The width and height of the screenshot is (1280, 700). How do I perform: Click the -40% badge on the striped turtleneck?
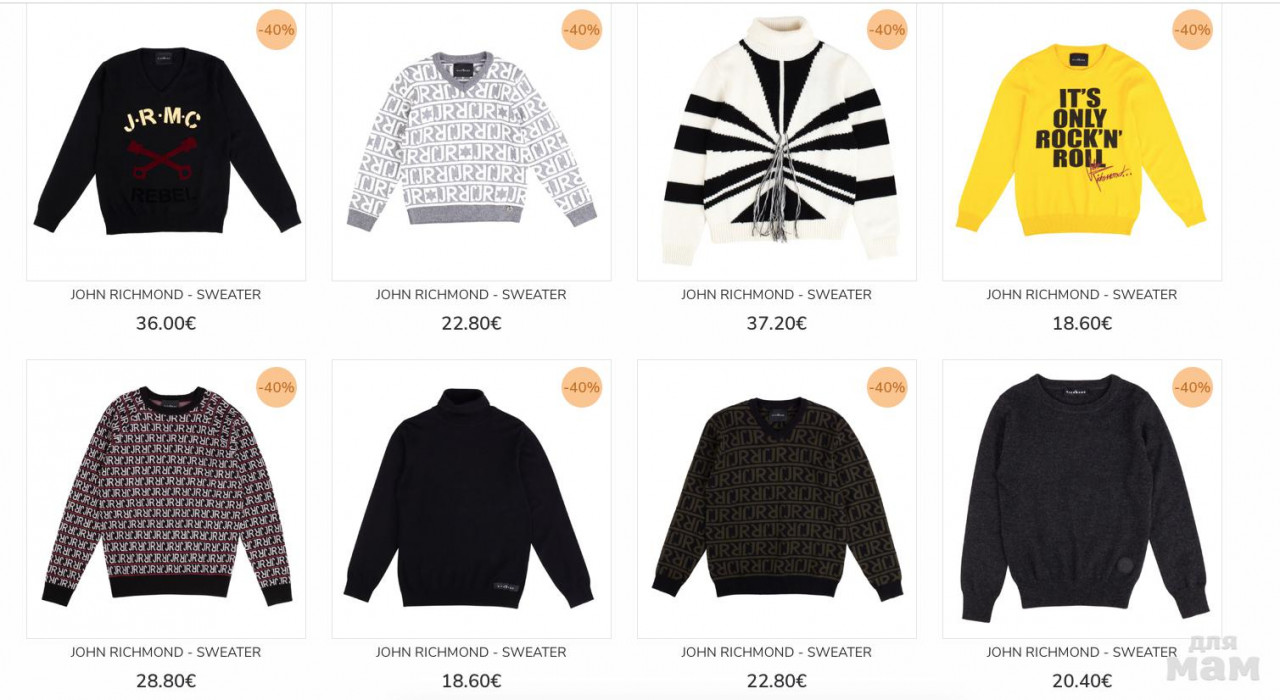(887, 30)
